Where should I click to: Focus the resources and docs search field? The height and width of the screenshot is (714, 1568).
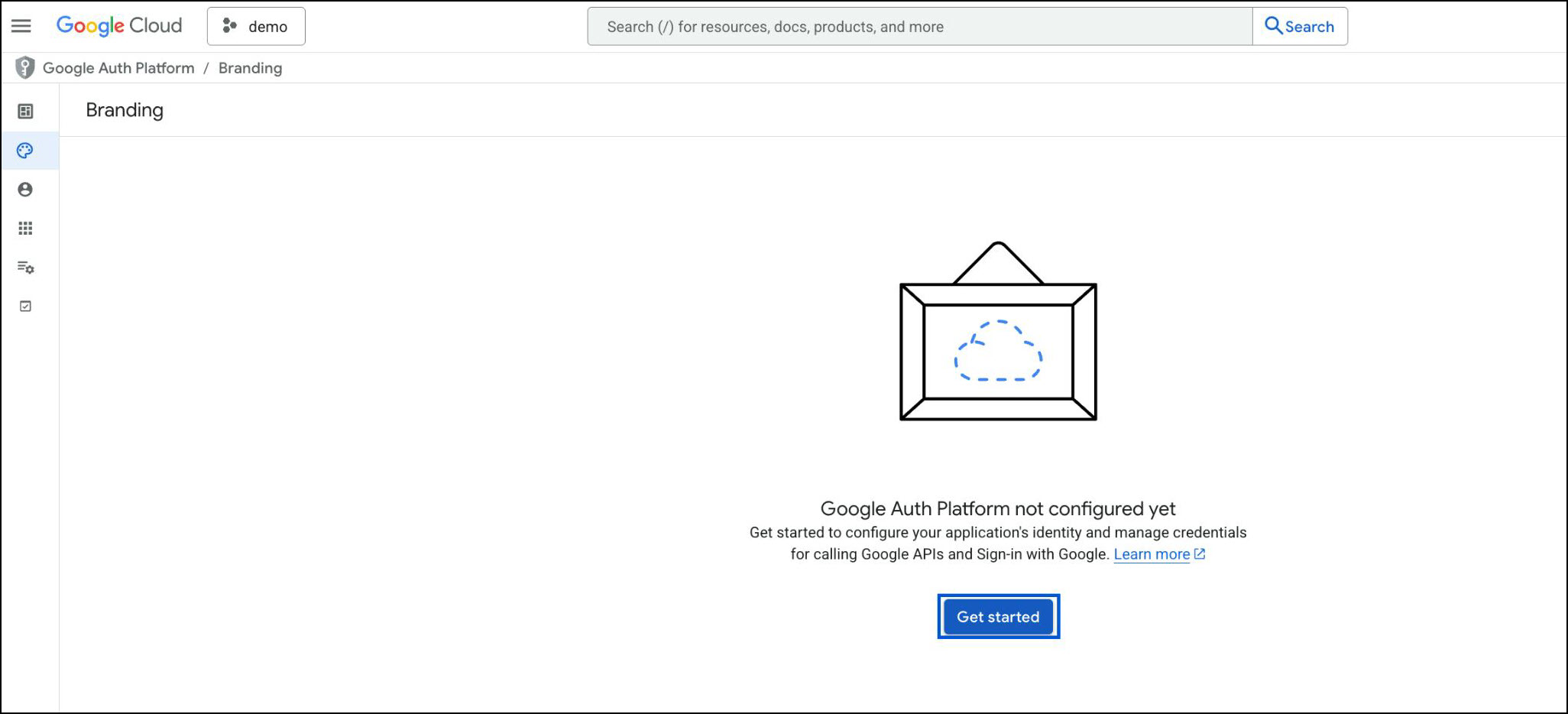(920, 27)
